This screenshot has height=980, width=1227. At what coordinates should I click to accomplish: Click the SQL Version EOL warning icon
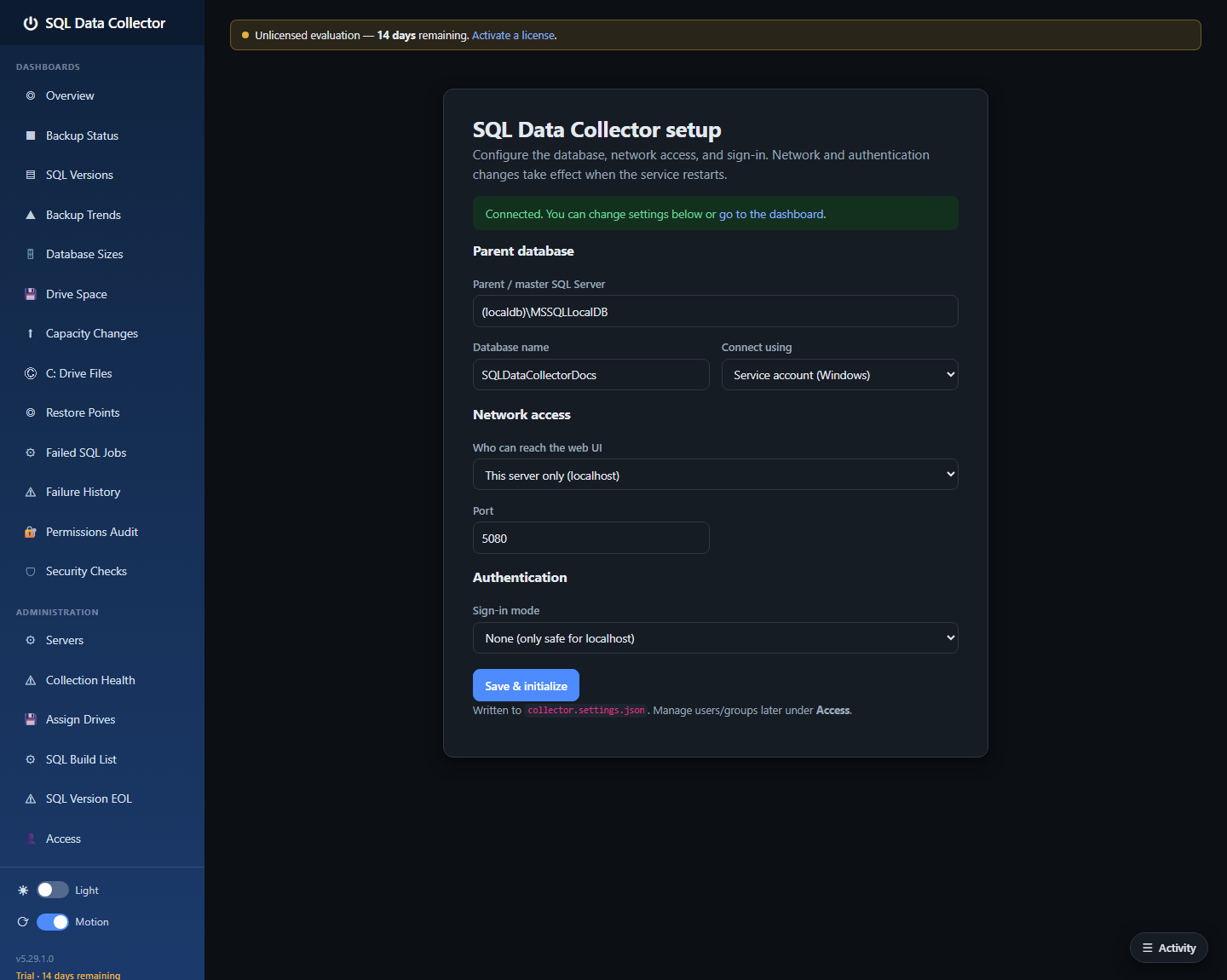pyautogui.click(x=31, y=798)
